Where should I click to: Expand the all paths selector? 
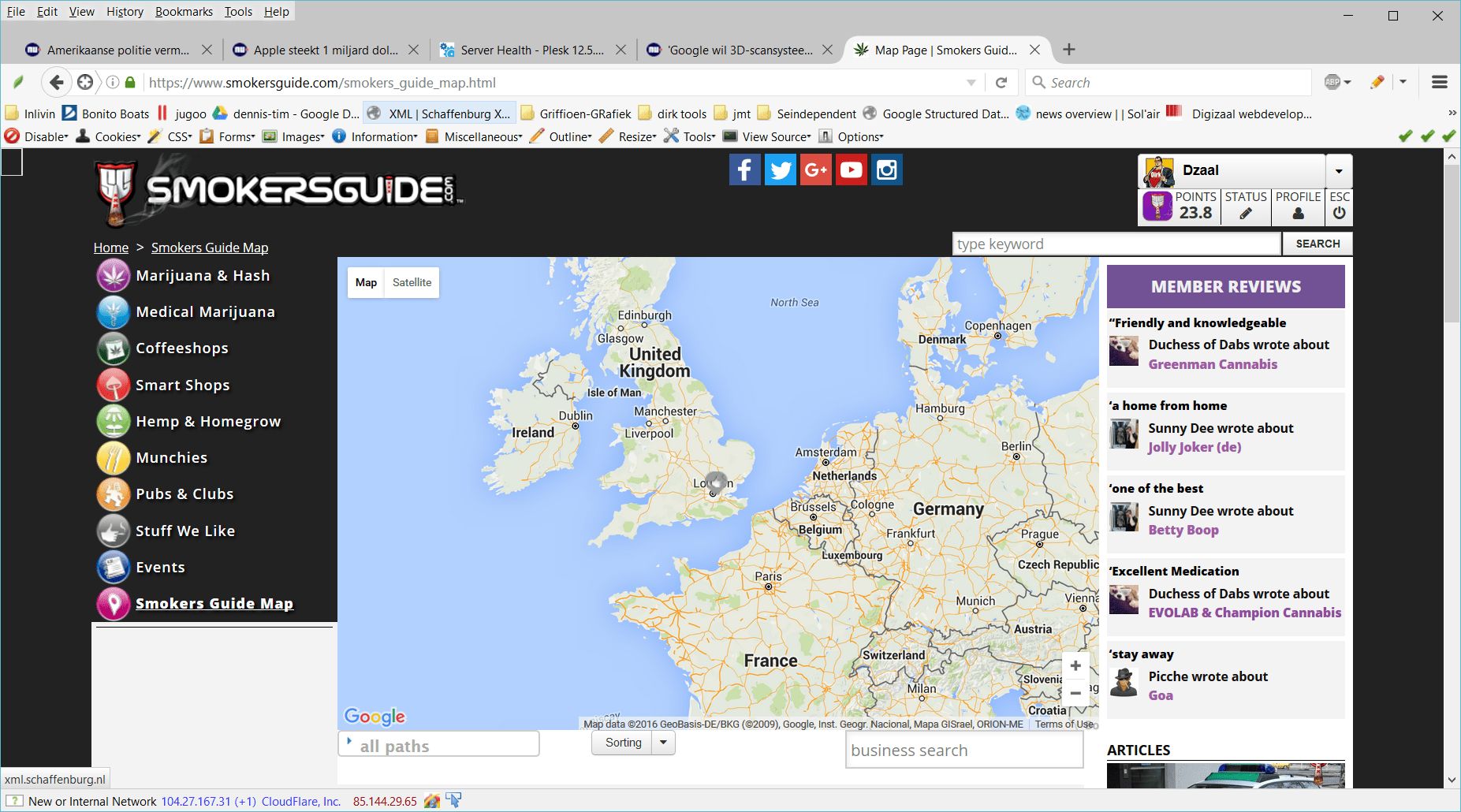coord(438,744)
